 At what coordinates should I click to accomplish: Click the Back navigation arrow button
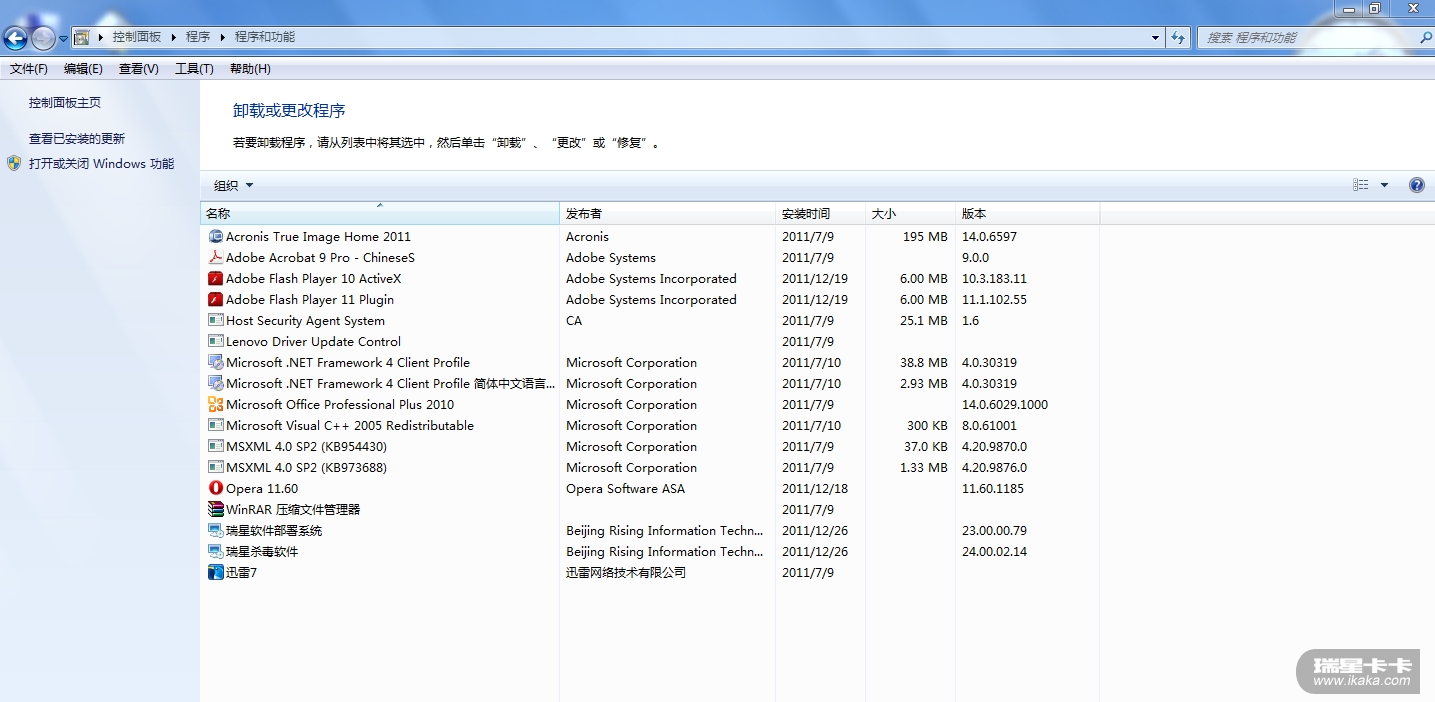coord(15,38)
